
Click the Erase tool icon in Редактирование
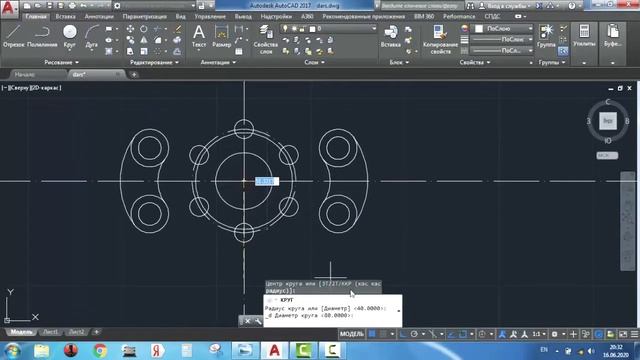pos(178,29)
